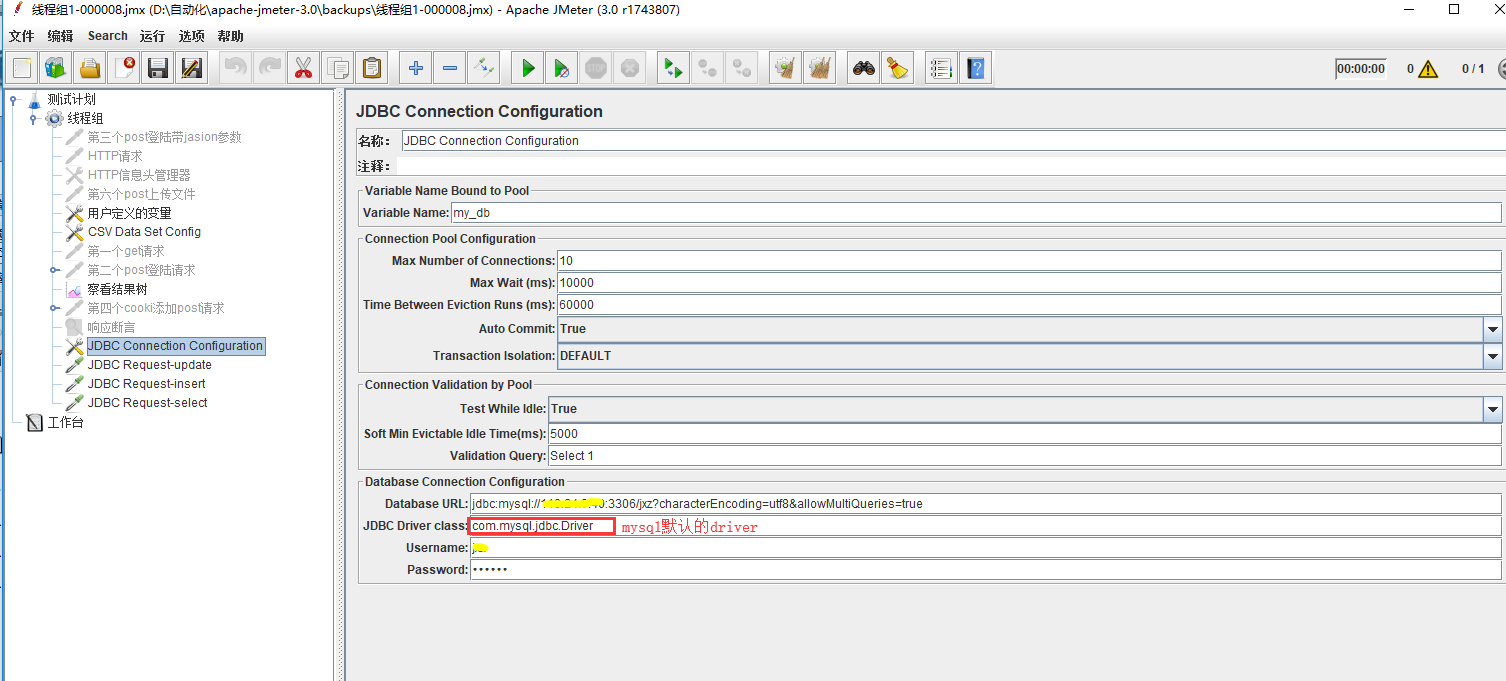
Task: Collapse all nodes with the minus icon
Action: coord(450,68)
